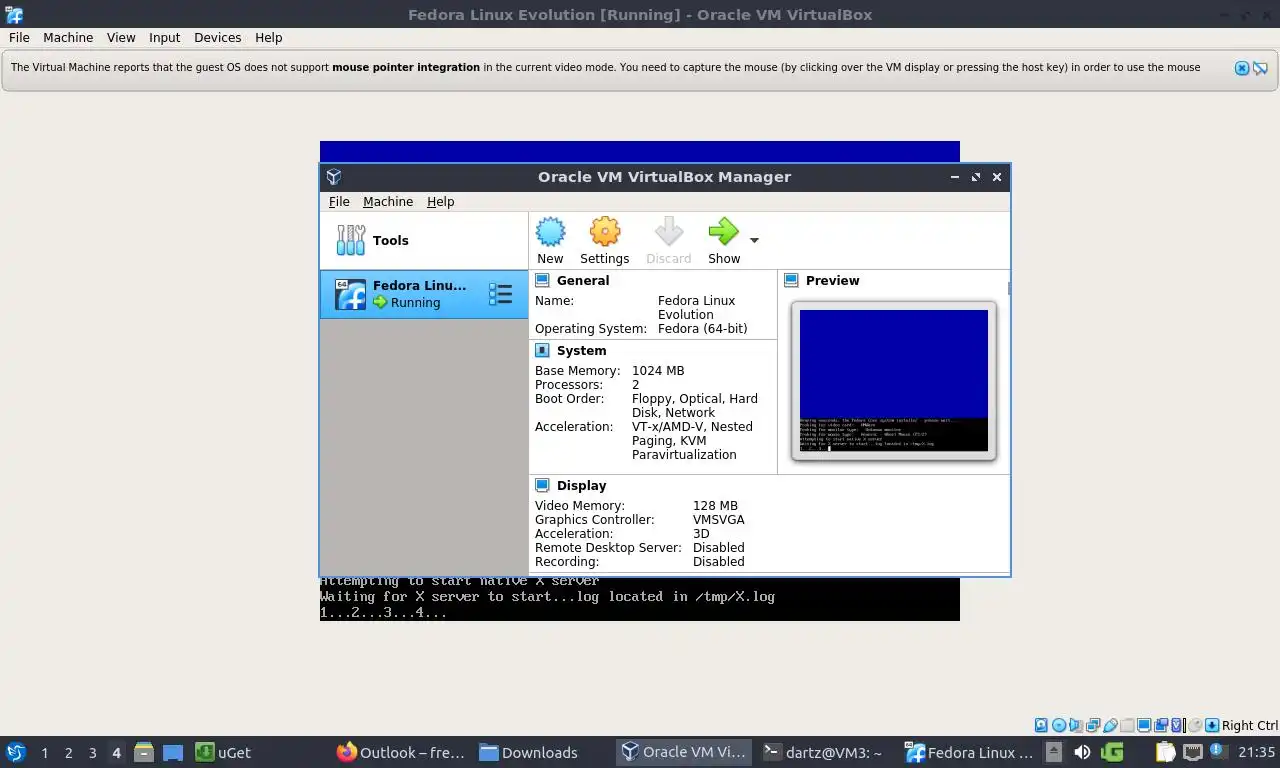Click the network connection tray icon
Screen dimensions: 1280x768
click(x=1193, y=752)
